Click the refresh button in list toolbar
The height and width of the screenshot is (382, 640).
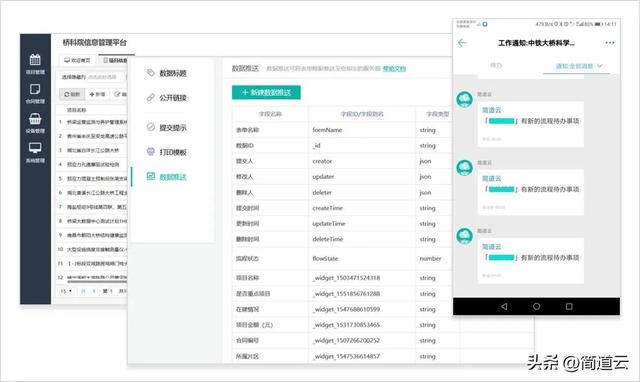pos(72,94)
